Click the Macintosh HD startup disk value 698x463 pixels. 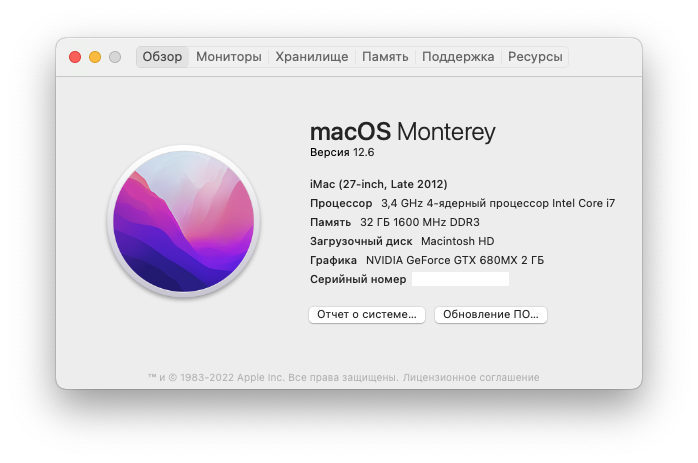(x=458, y=241)
